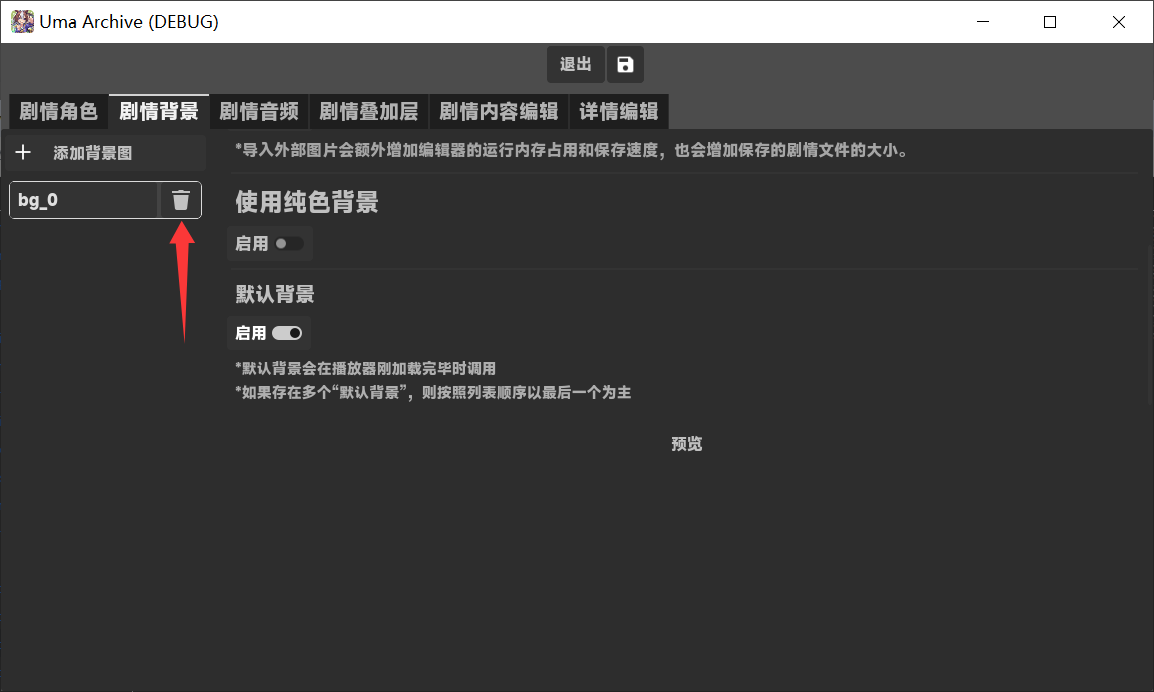Screen dimensions: 1154x692
Task: Maximize the Uma Archive window
Action: click(1050, 22)
